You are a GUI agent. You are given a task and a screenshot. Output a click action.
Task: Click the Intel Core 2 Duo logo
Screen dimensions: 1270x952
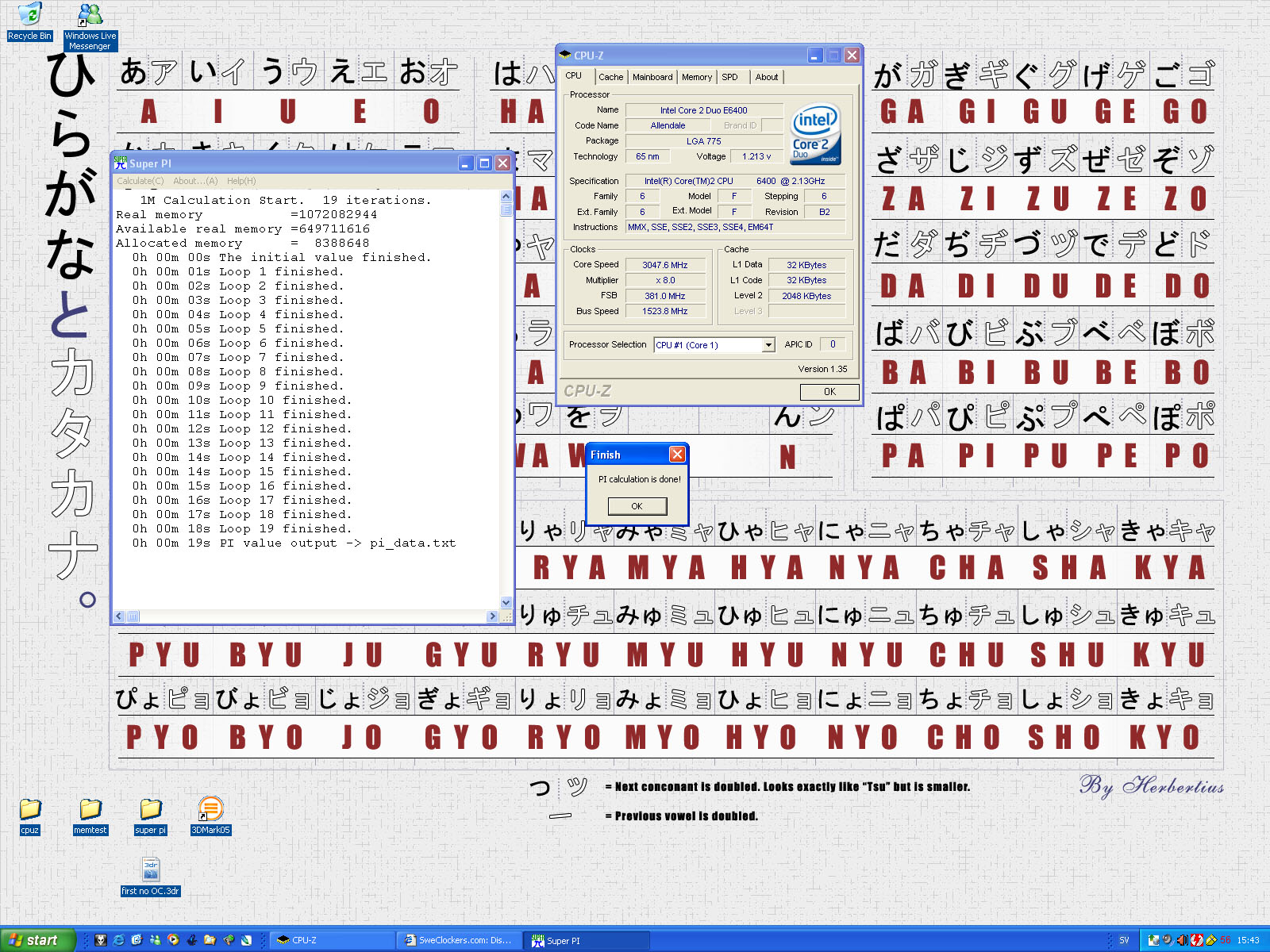pyautogui.click(x=815, y=134)
